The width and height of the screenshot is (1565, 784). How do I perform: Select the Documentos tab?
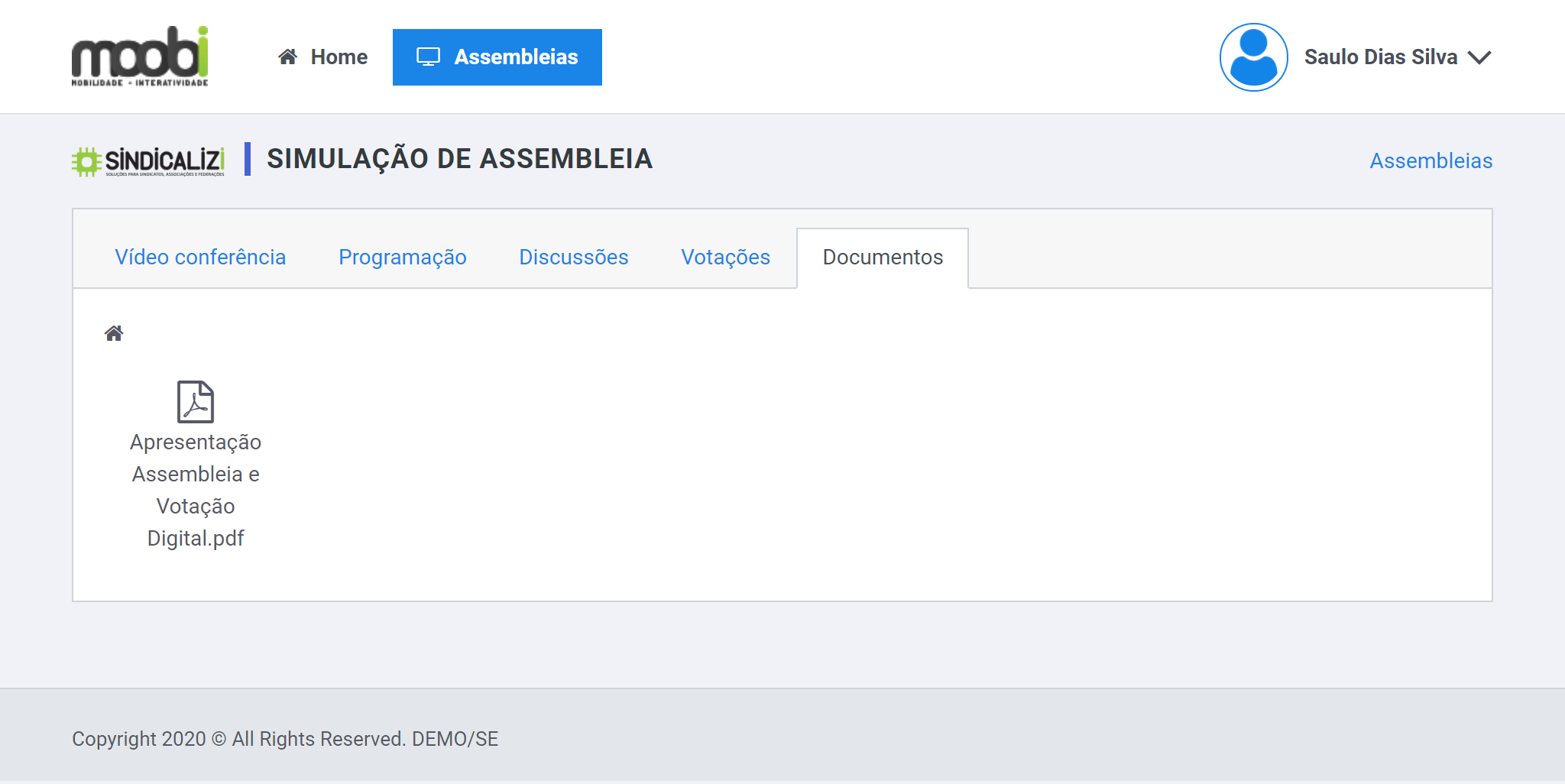pyautogui.click(x=883, y=258)
